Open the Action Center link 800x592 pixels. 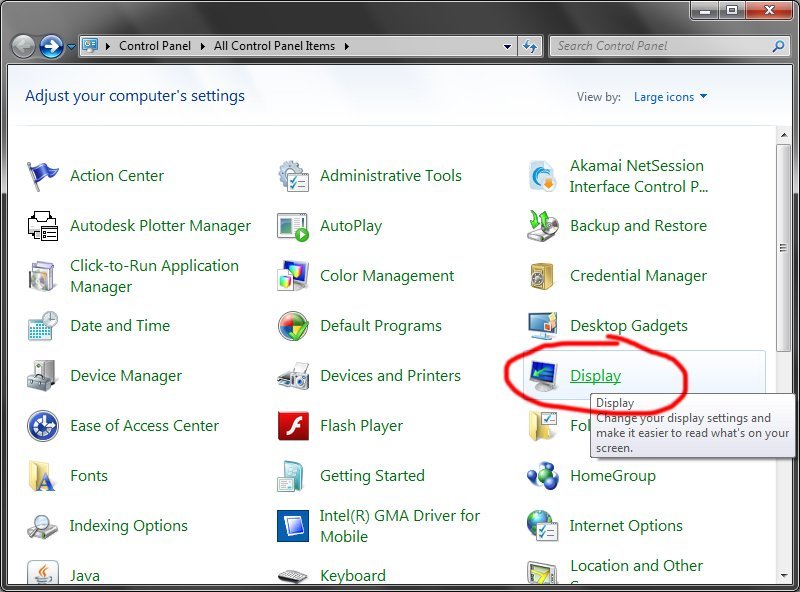[117, 176]
